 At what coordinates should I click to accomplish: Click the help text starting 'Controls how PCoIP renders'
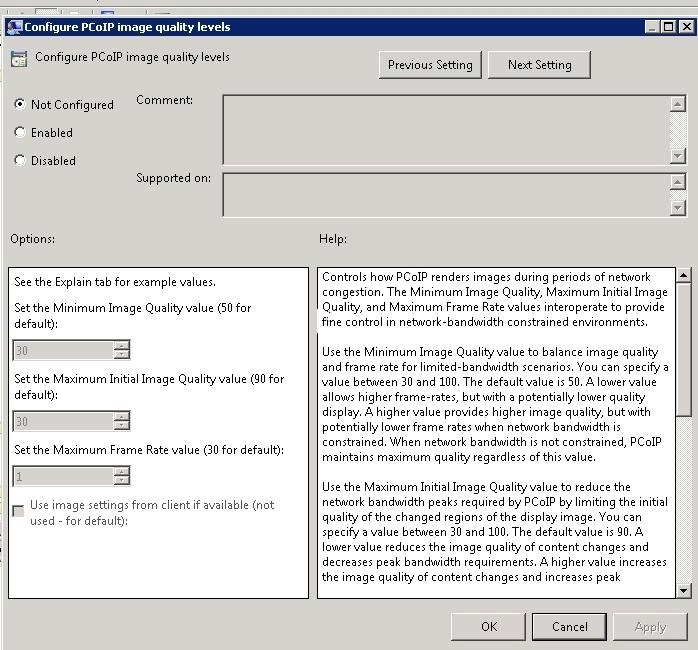point(495,299)
